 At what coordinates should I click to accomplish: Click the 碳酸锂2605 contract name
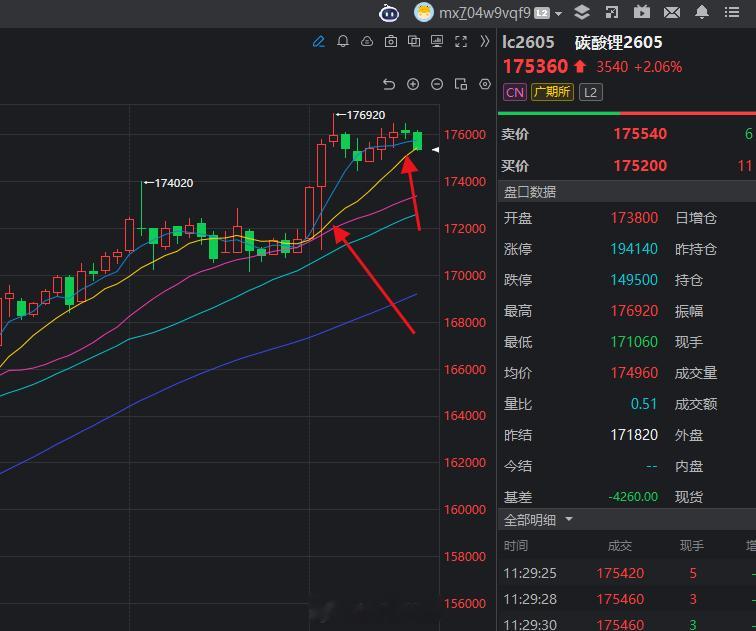(x=619, y=42)
